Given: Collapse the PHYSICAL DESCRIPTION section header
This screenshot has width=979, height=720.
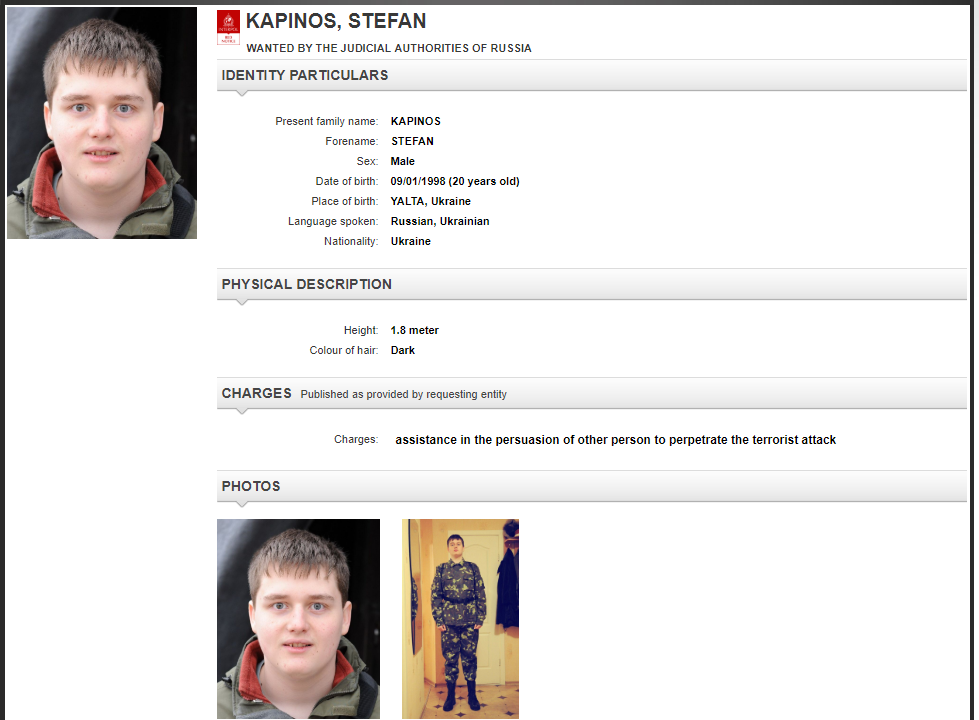Looking at the screenshot, I should tap(592, 285).
